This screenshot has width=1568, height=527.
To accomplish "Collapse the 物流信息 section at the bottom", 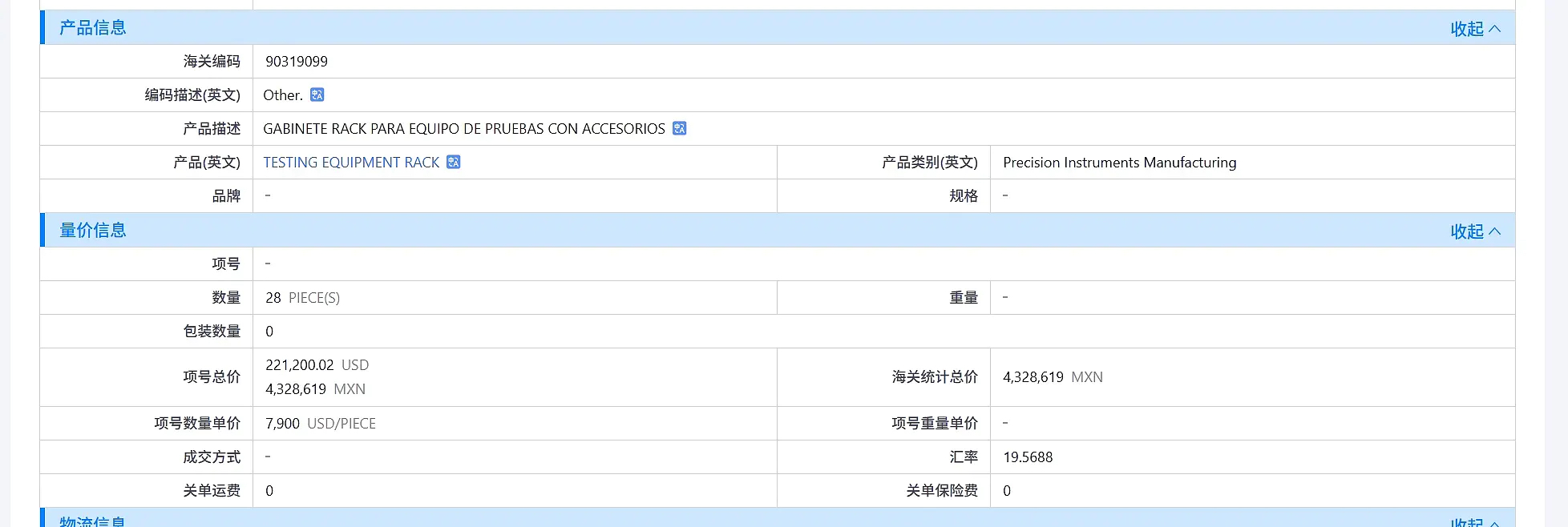I will tap(1475, 522).
